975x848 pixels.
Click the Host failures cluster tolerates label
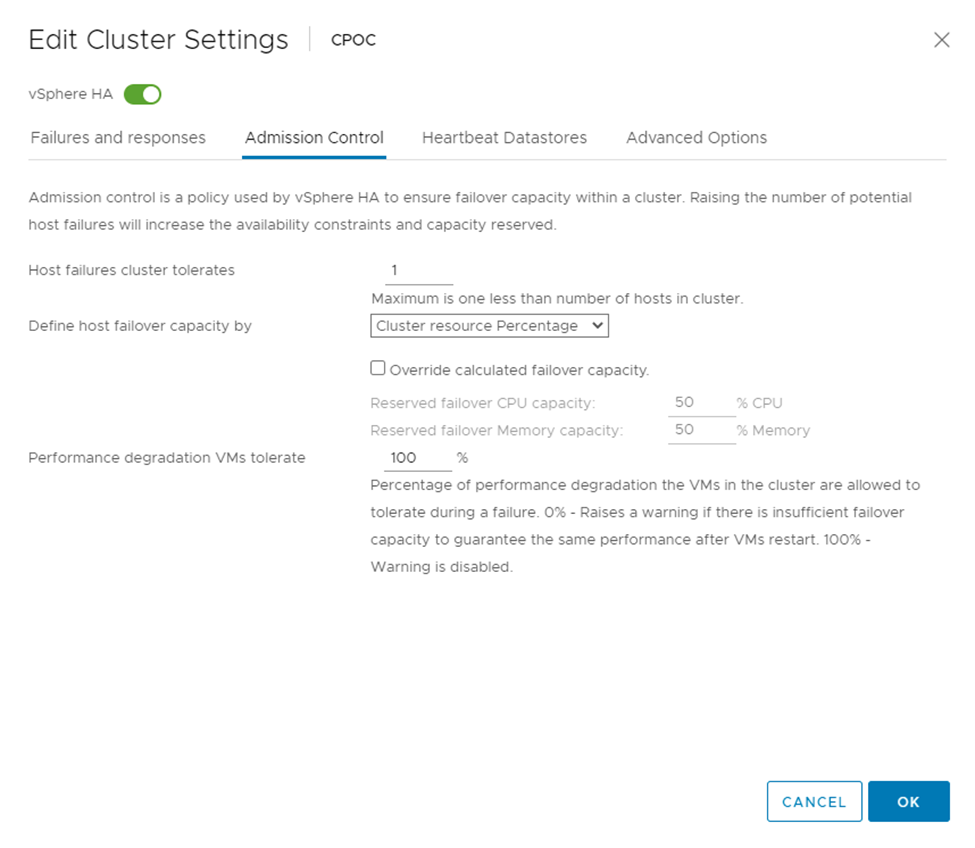tap(131, 270)
